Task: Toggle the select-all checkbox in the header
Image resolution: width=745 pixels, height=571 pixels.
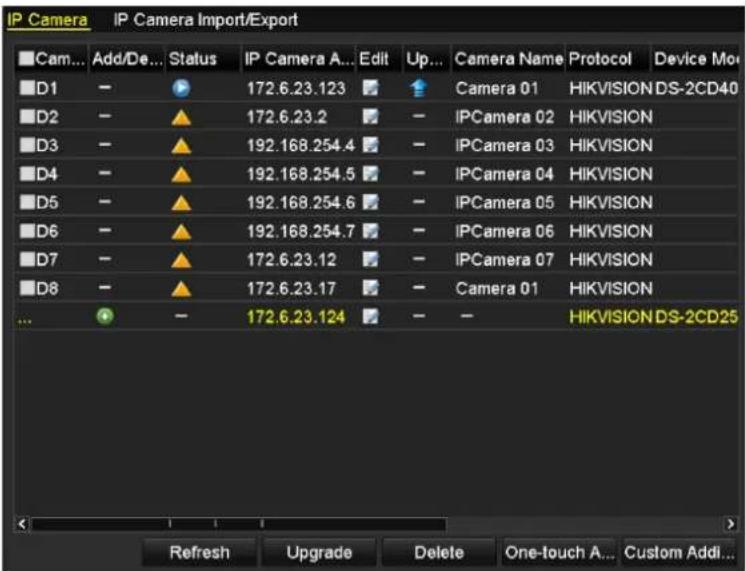Action: [x=26, y=58]
